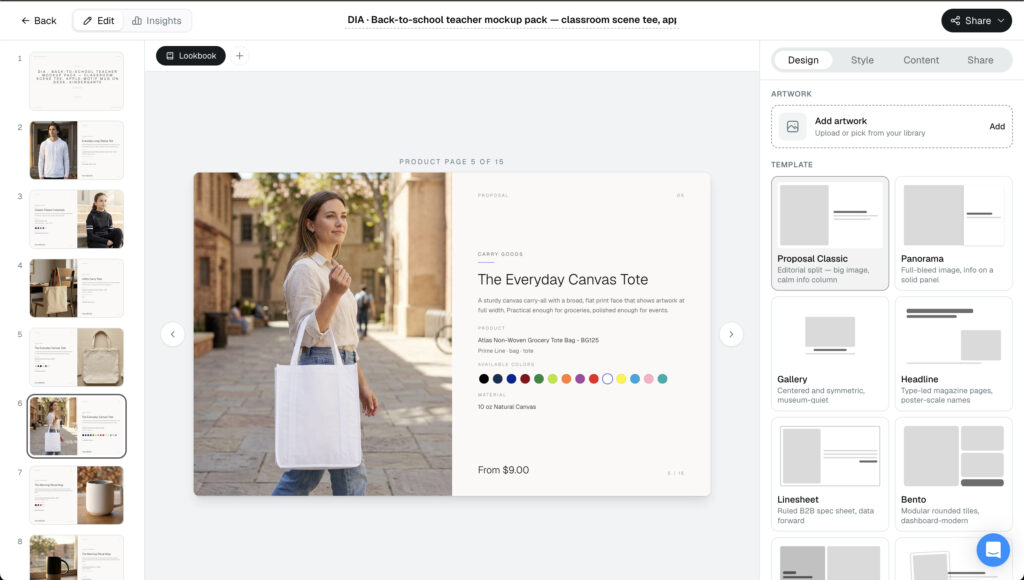Switch to Edit mode
Screen dimensions: 1024x580
tap(99, 20)
